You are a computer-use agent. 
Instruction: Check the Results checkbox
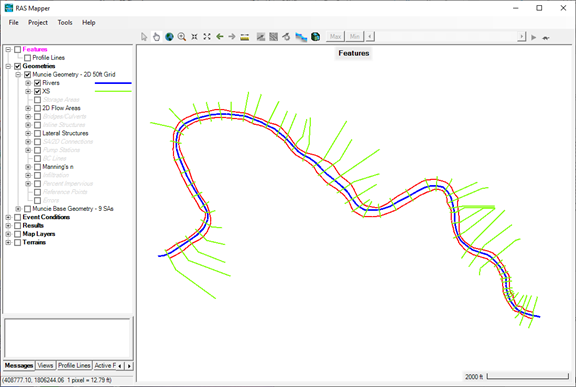coord(17,226)
